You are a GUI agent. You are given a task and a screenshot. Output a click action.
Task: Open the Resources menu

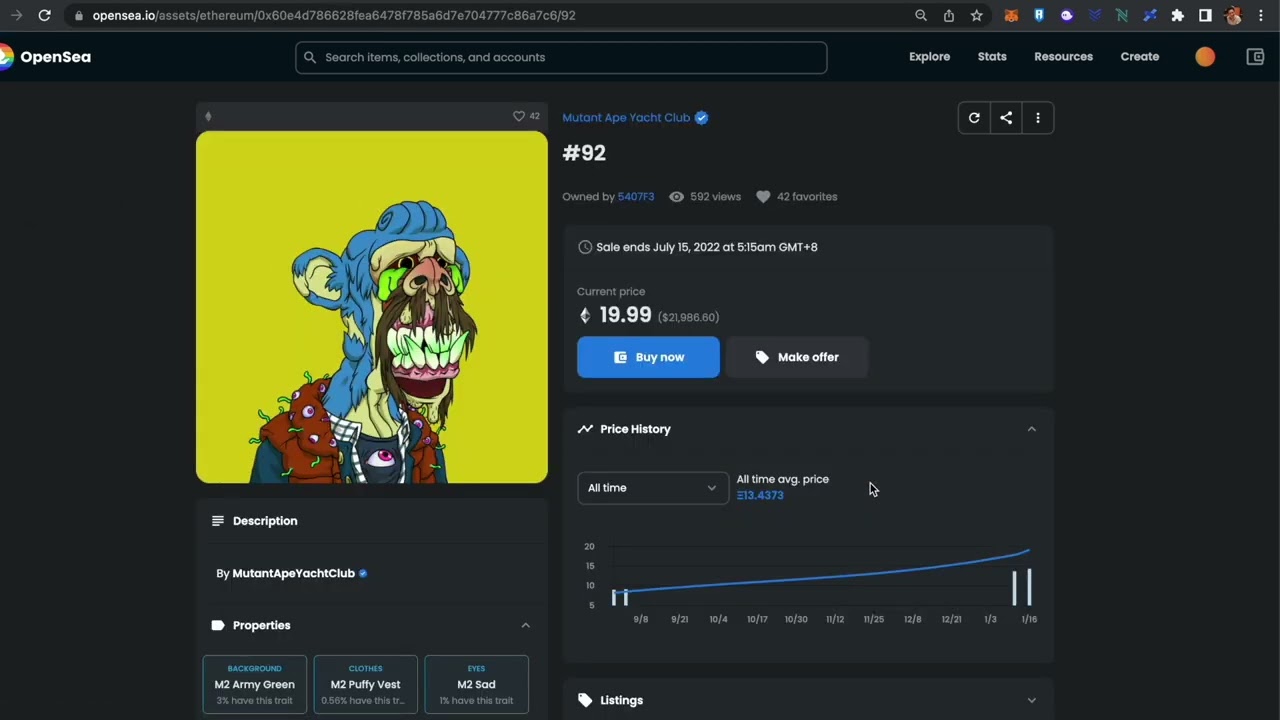pyautogui.click(x=1063, y=57)
